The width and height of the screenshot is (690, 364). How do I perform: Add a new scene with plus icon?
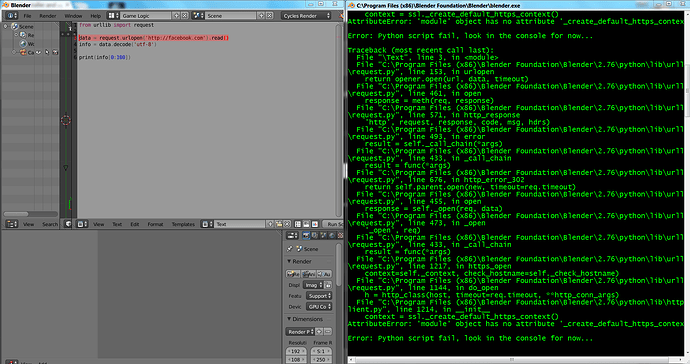pyautogui.click(x=261, y=15)
